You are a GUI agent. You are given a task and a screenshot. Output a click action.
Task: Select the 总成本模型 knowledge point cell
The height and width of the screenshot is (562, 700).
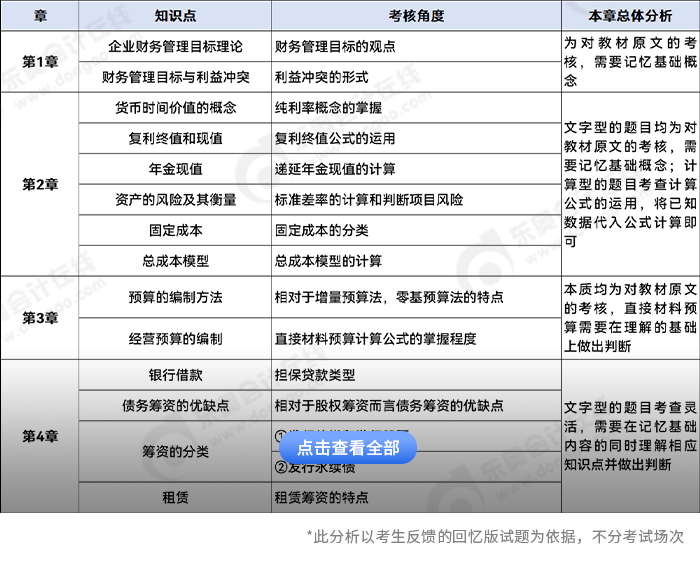point(175,261)
